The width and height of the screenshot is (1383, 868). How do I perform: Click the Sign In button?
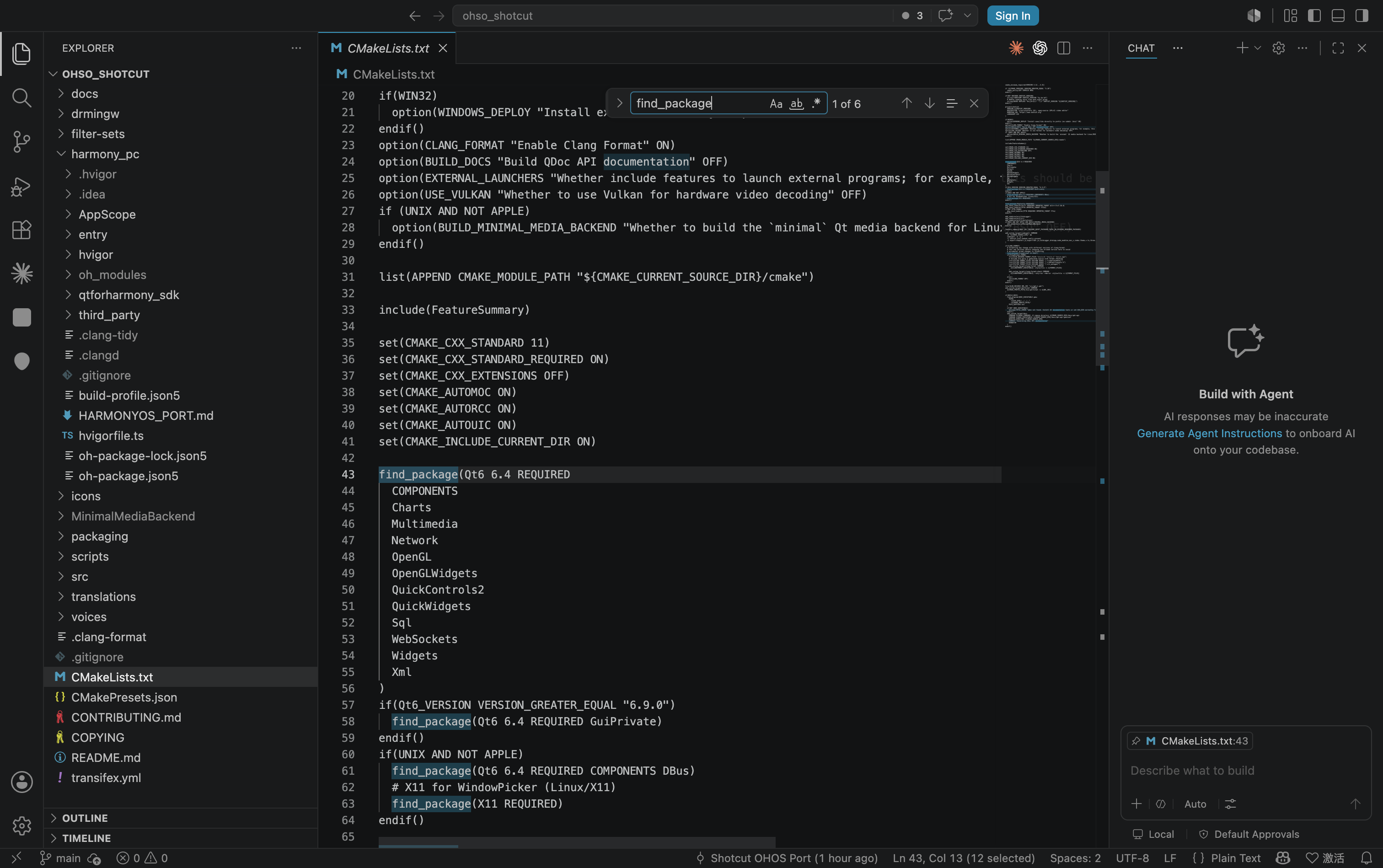[1013, 16]
